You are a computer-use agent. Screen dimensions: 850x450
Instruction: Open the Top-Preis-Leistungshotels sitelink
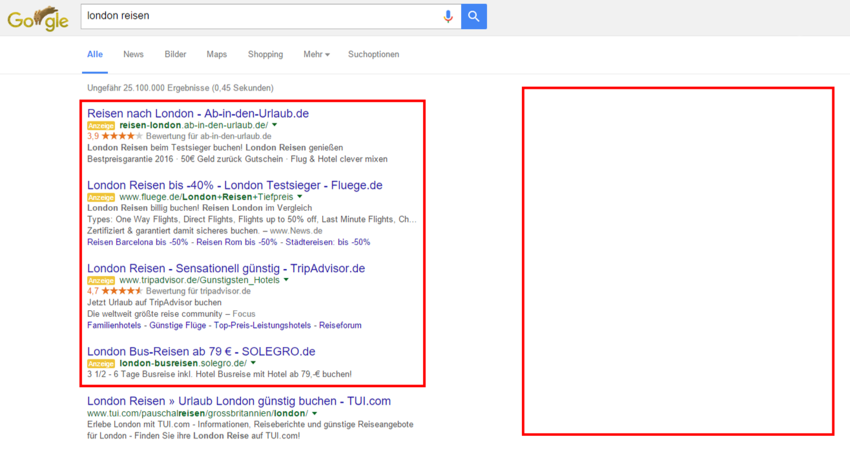(x=262, y=325)
